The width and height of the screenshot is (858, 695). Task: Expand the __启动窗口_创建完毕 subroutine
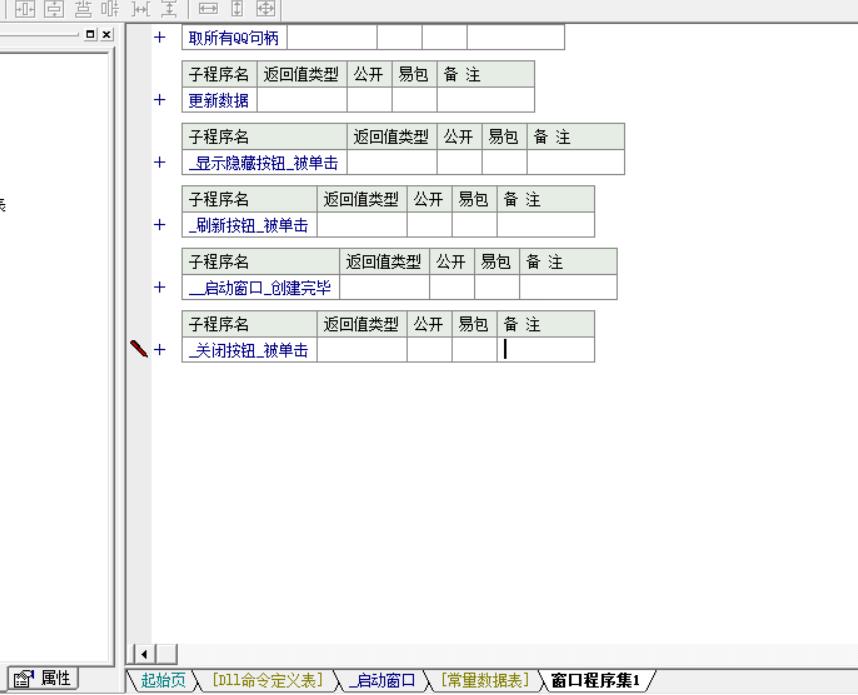160,287
